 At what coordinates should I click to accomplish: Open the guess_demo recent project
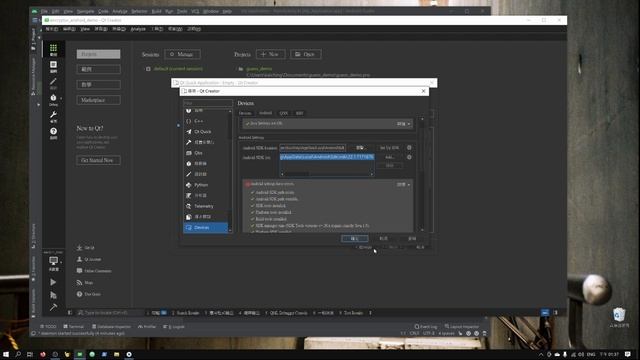(x=259, y=69)
